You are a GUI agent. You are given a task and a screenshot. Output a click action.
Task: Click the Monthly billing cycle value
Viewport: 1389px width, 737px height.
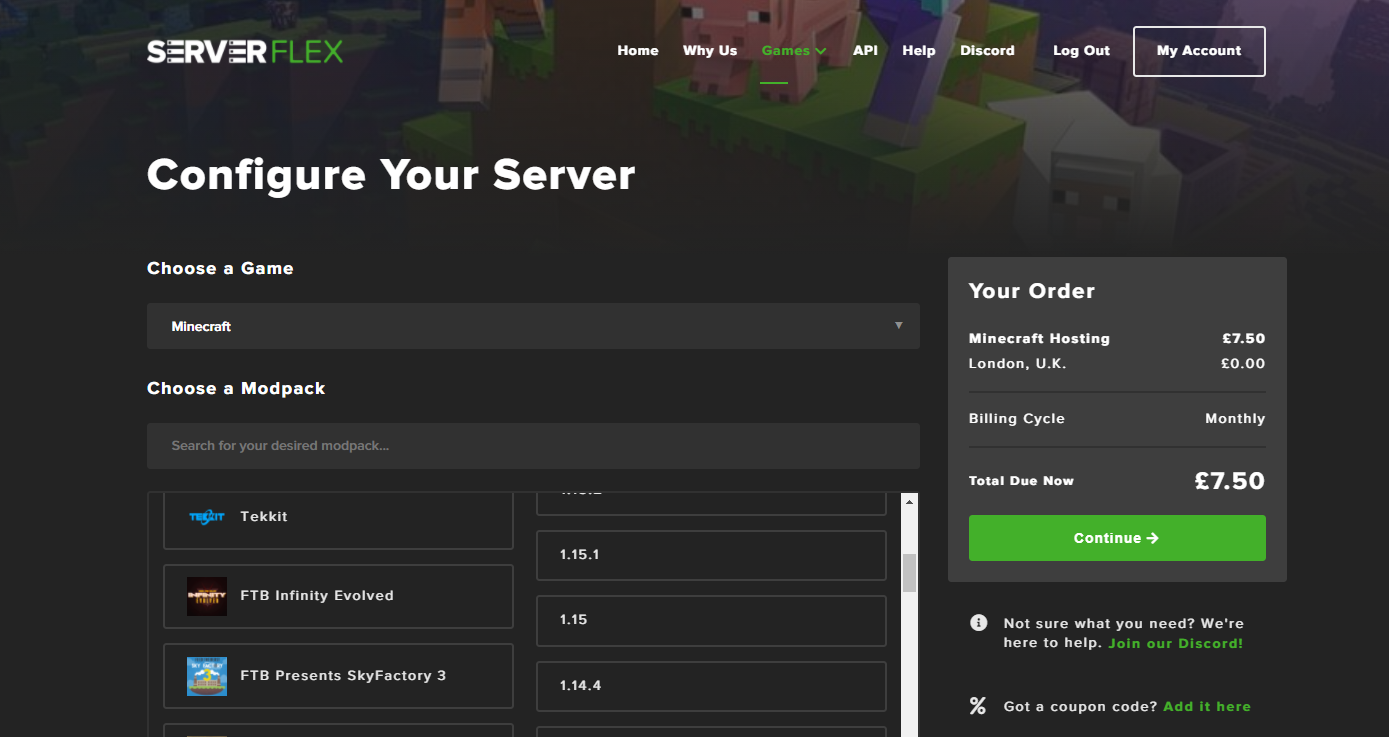[x=1235, y=419]
